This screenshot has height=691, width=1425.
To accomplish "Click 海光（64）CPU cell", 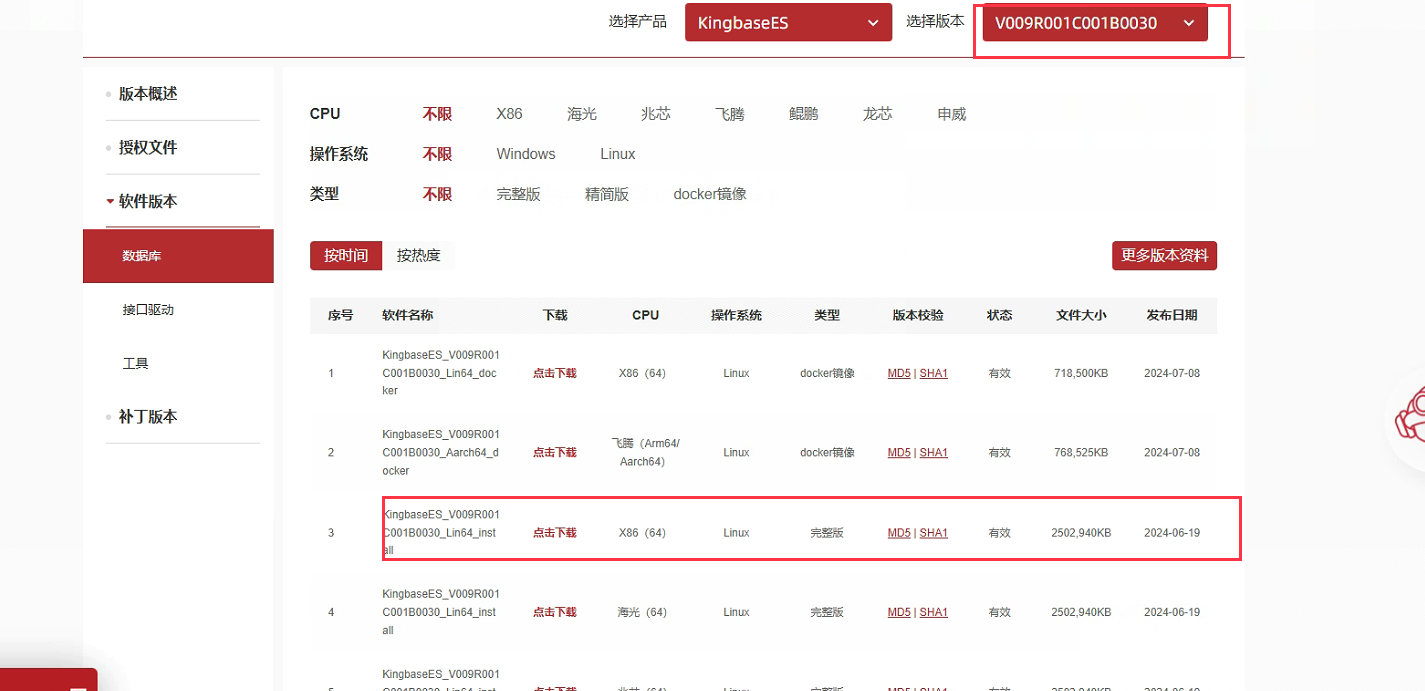I will click(642, 612).
